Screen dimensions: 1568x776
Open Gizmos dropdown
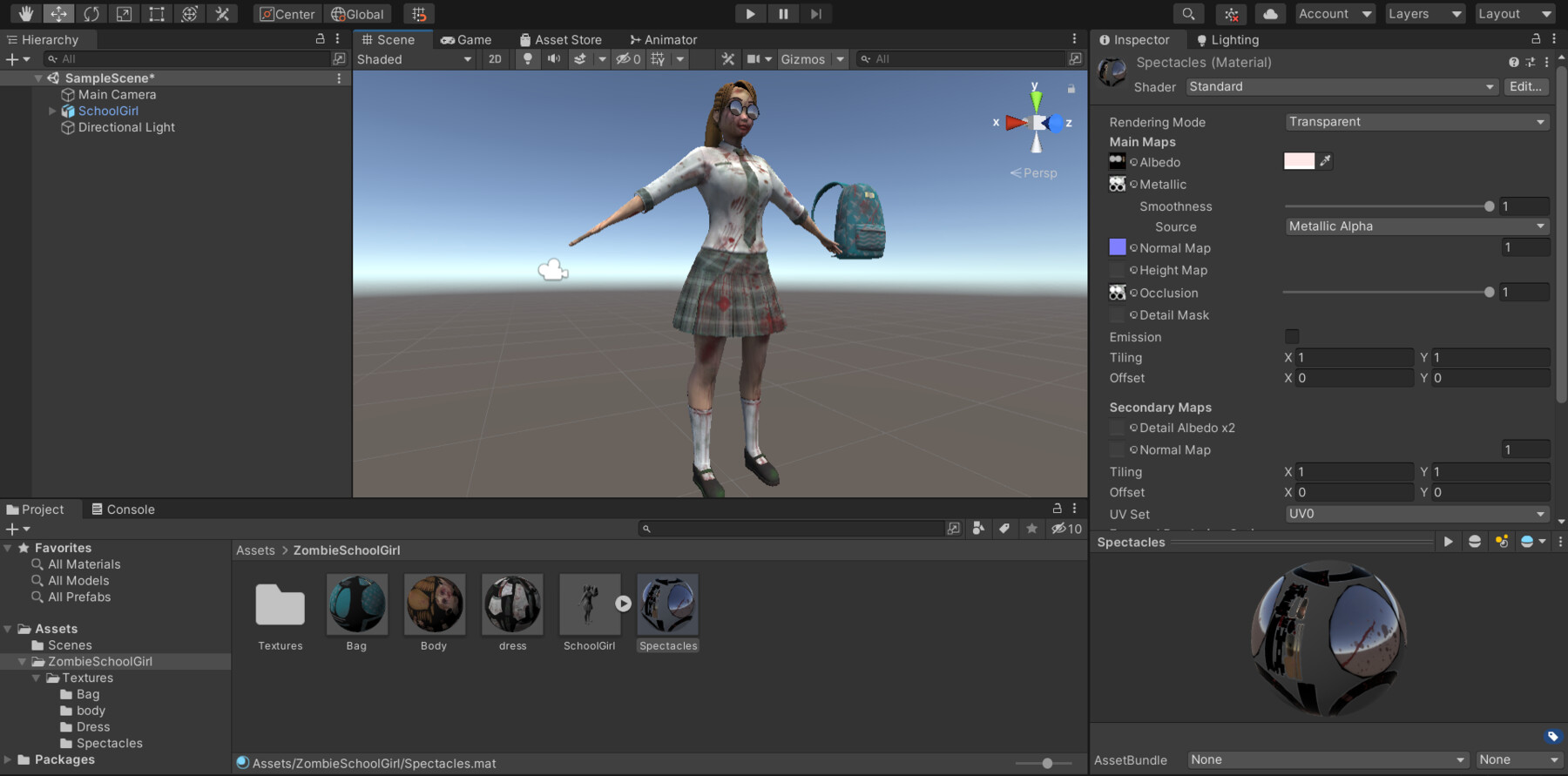[x=813, y=59]
